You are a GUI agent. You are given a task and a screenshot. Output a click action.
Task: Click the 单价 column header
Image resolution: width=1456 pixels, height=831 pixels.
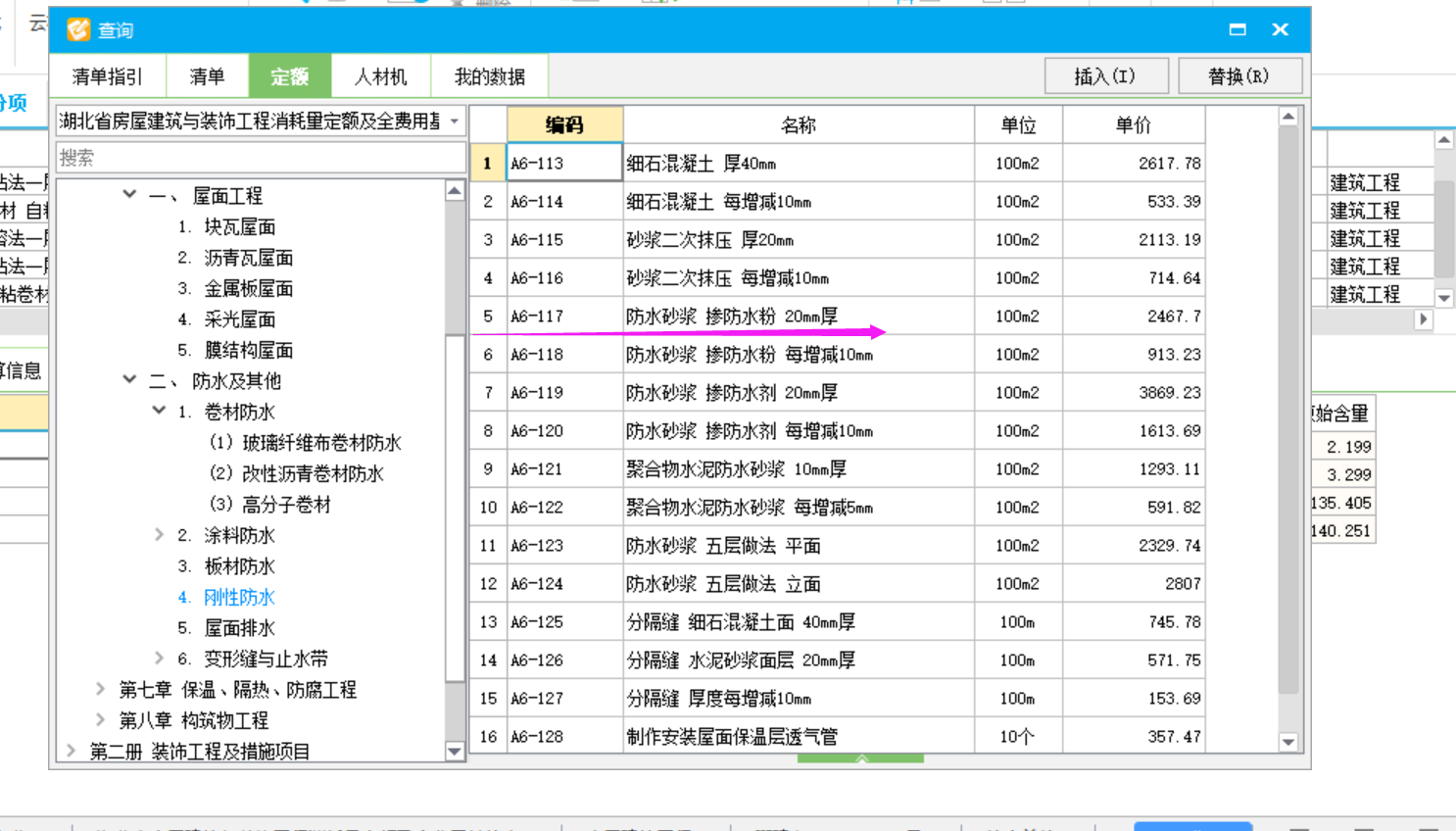pos(1134,124)
